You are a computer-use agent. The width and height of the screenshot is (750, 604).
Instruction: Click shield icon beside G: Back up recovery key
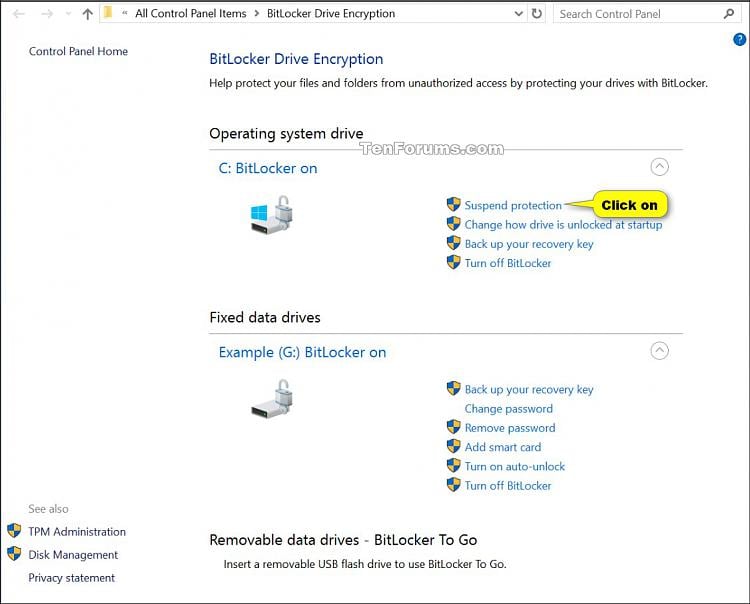(x=453, y=388)
